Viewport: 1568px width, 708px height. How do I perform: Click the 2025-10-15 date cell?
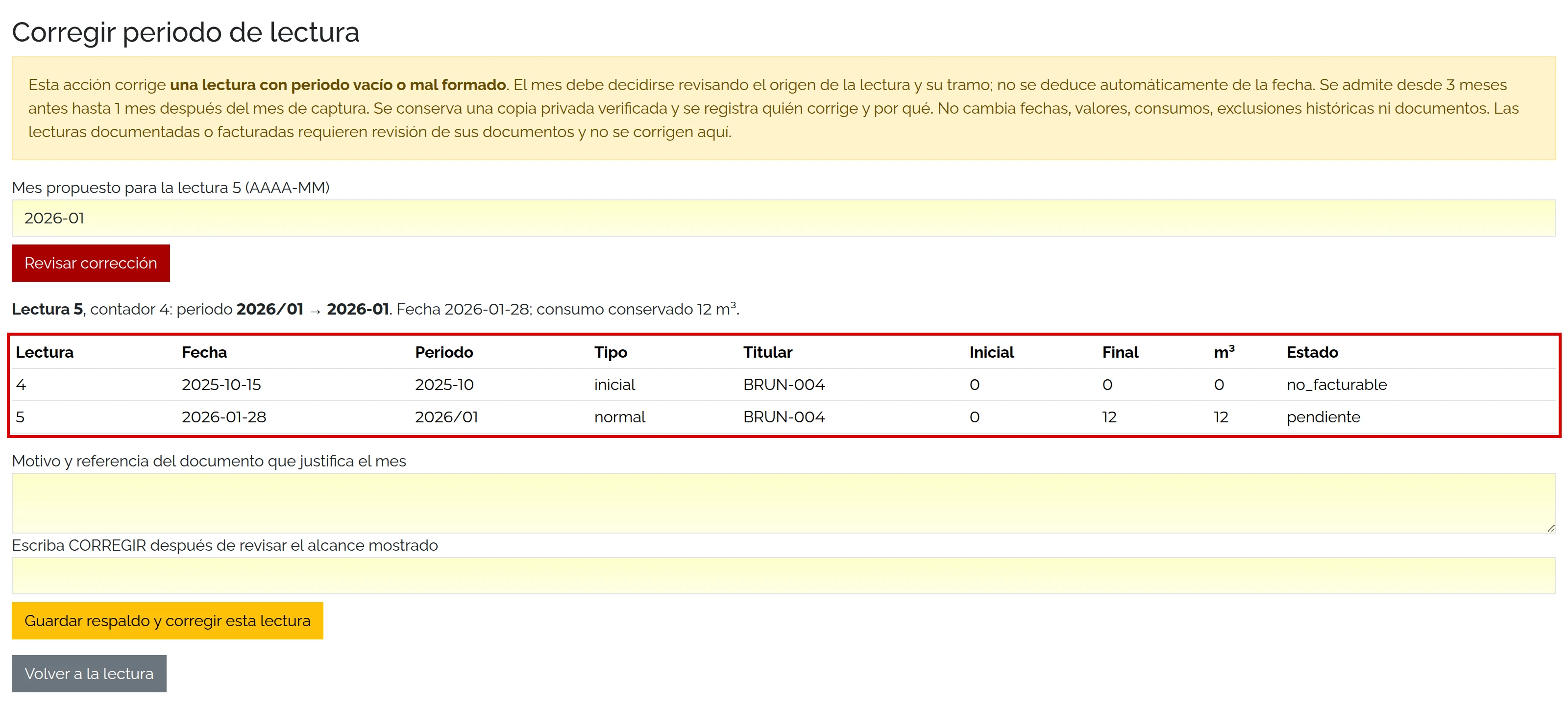tap(221, 384)
